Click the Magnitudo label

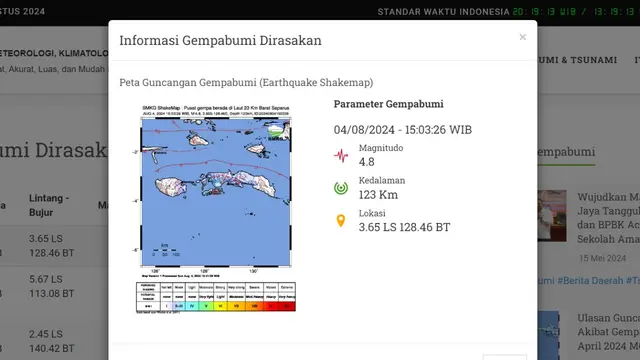pyautogui.click(x=381, y=148)
